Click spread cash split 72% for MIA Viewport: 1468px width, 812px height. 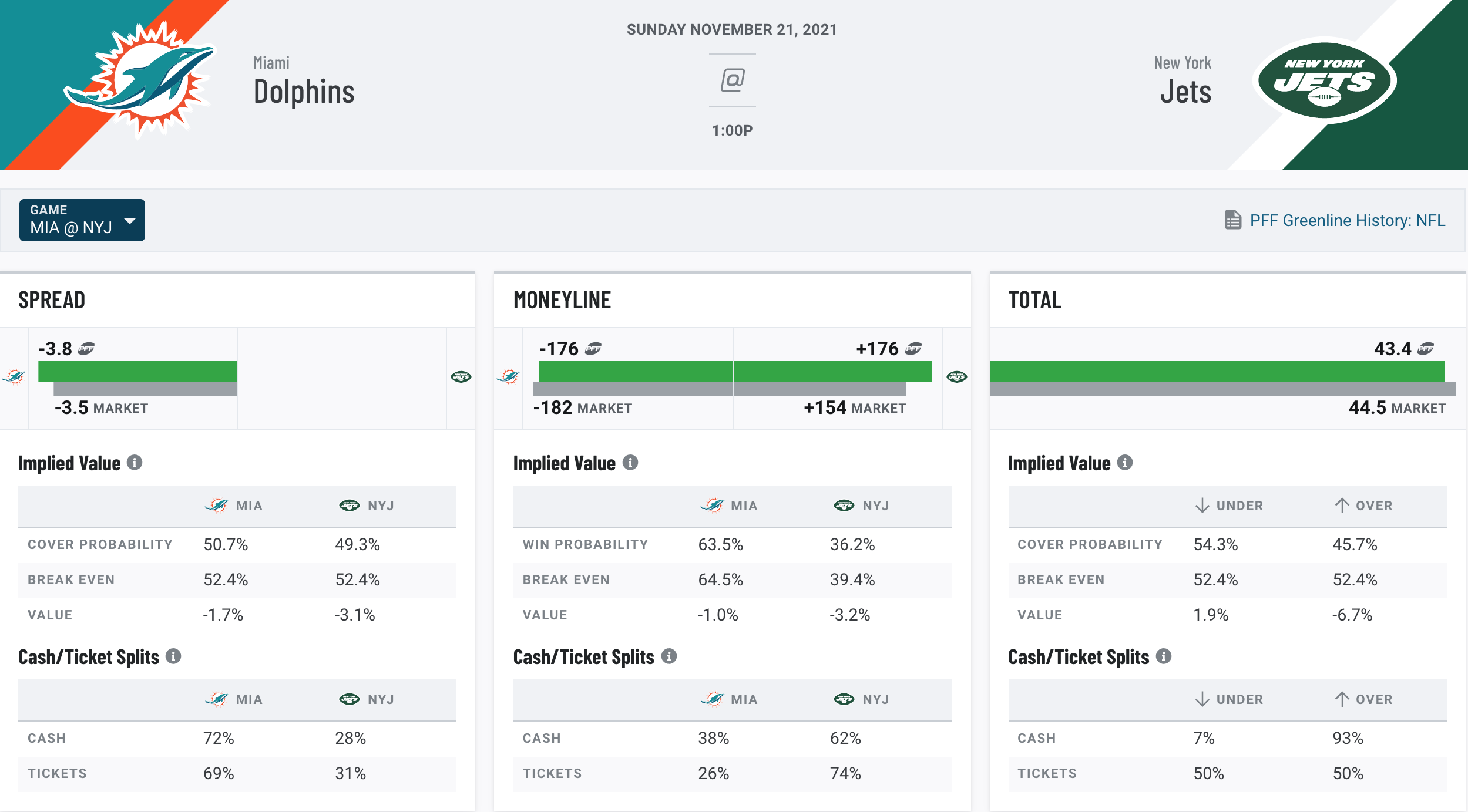[219, 738]
